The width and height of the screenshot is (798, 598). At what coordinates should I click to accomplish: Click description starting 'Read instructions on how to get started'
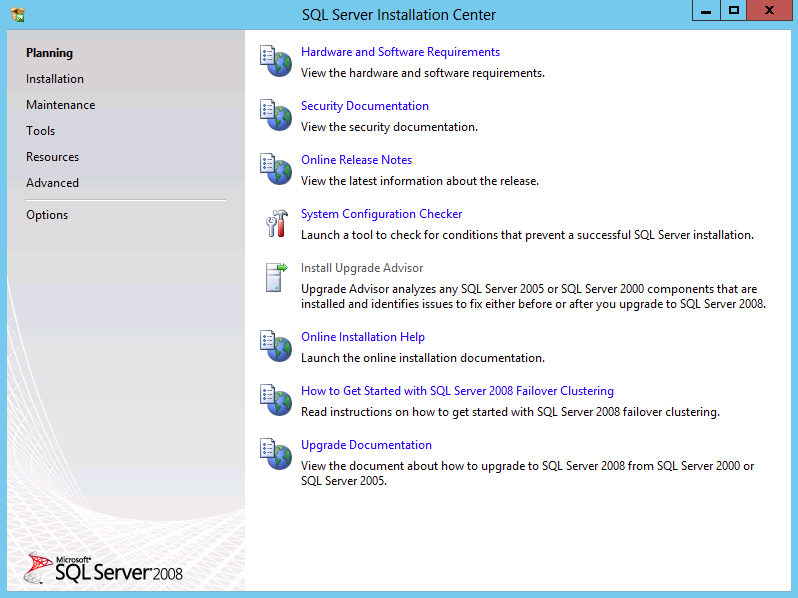click(x=510, y=412)
